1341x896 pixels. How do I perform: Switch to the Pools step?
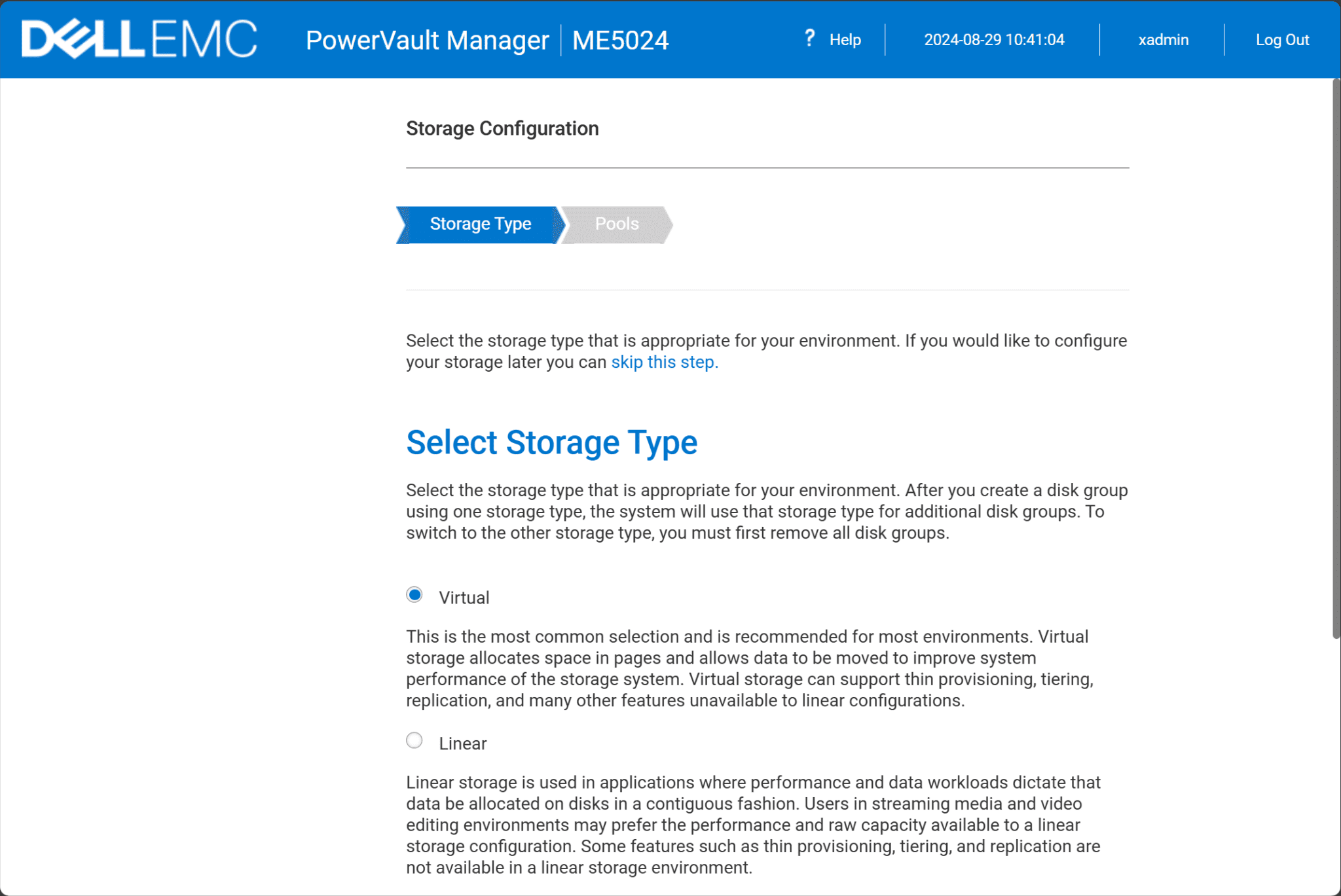tap(616, 224)
